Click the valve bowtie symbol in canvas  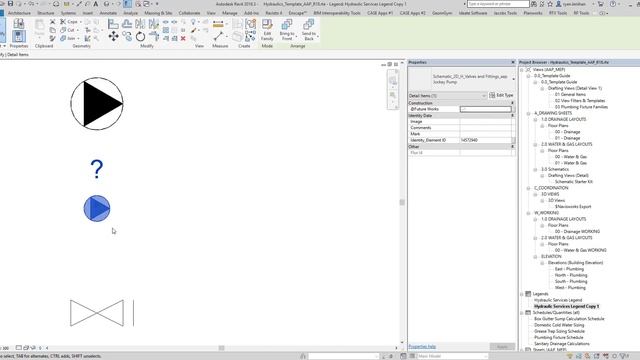pyautogui.click(x=97, y=313)
